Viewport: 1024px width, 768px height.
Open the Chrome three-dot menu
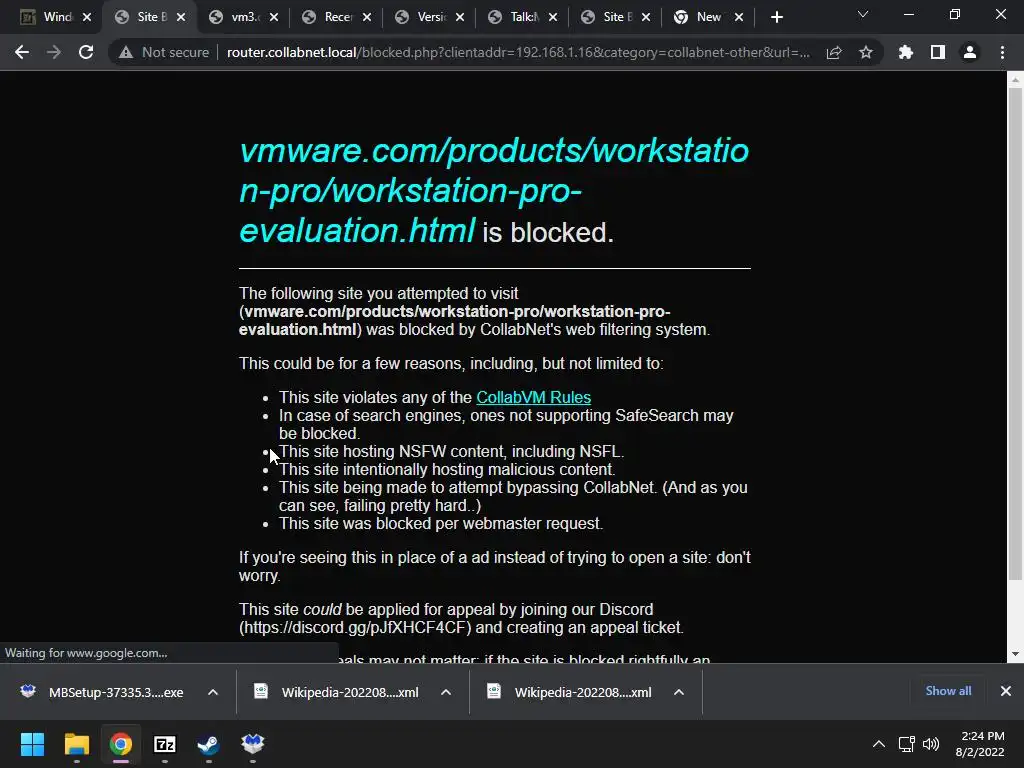(x=1002, y=52)
